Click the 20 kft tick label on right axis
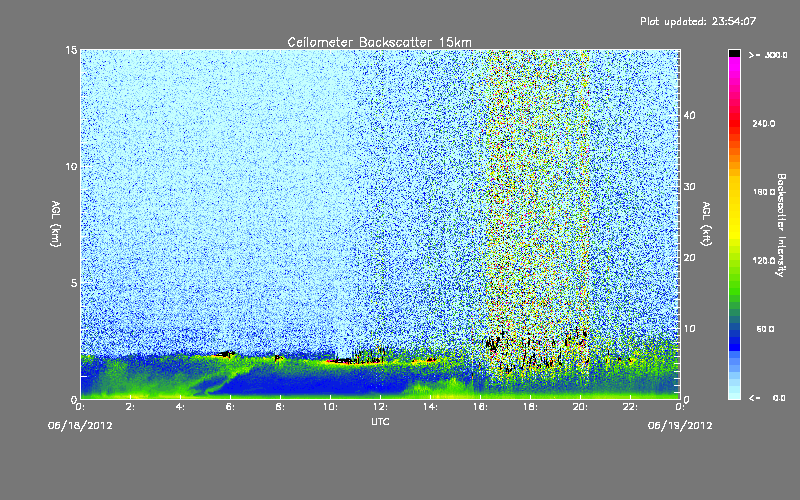Image resolution: width=800 pixels, height=500 pixels. [x=690, y=258]
